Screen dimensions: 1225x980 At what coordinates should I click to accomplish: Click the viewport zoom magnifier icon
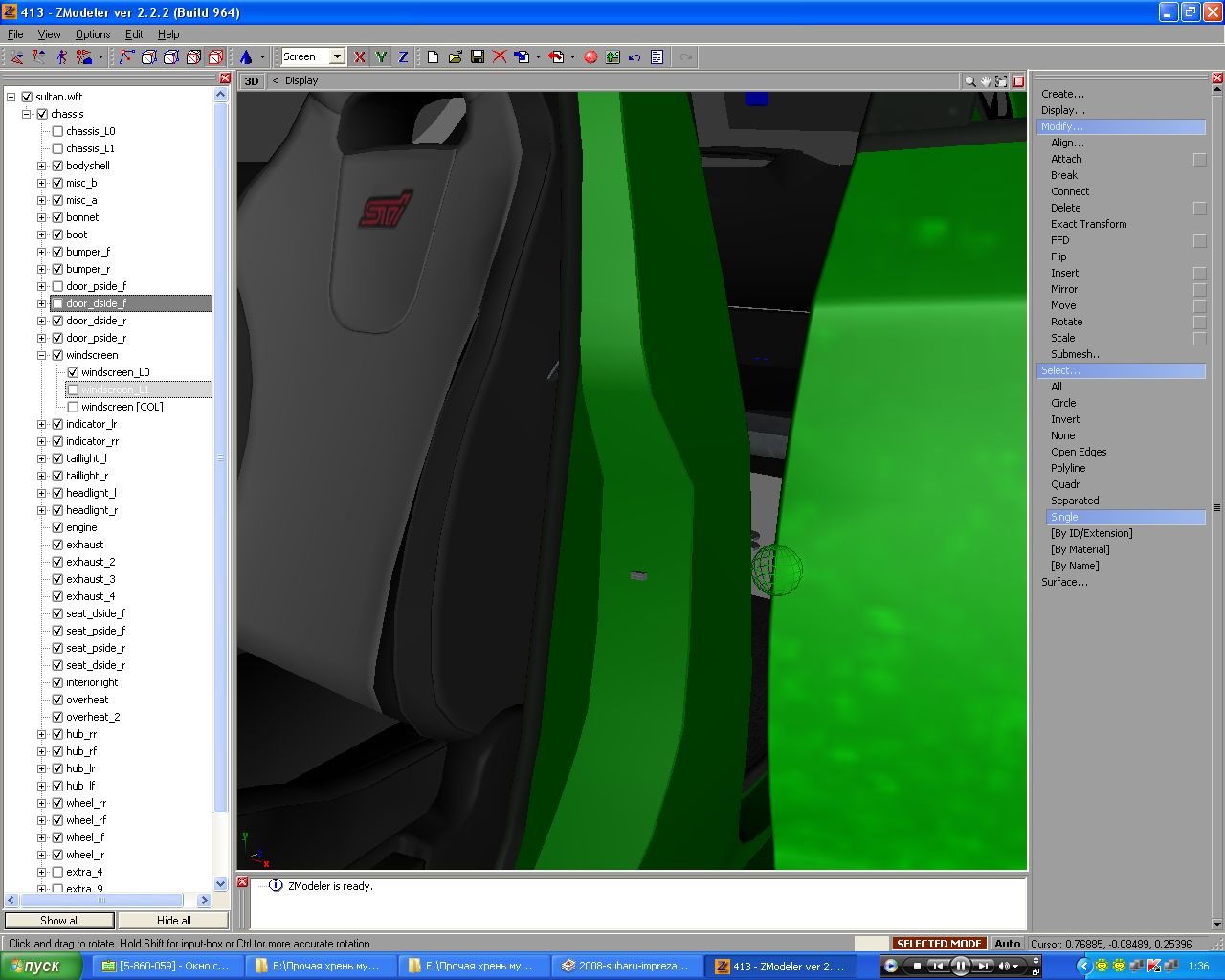click(x=969, y=81)
